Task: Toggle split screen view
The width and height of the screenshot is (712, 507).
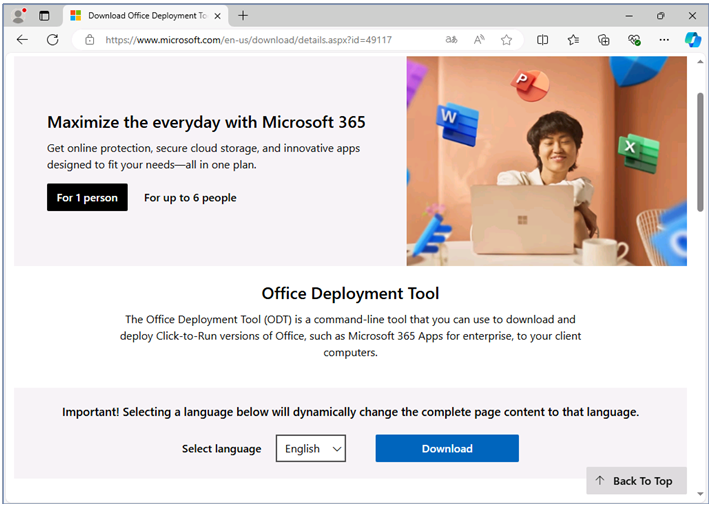Action: [x=542, y=40]
